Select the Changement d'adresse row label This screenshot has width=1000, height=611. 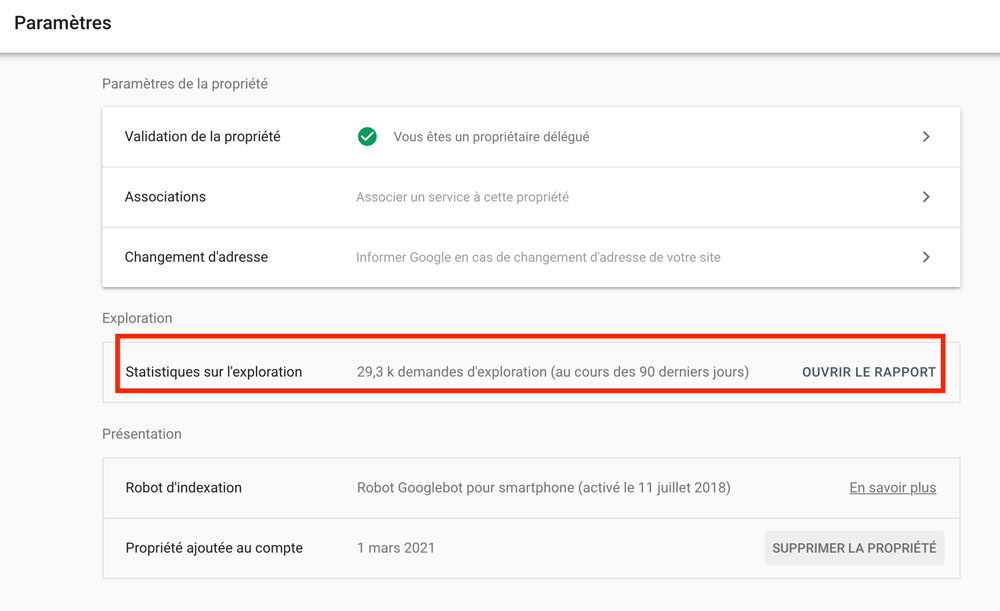pyautogui.click(x=196, y=257)
